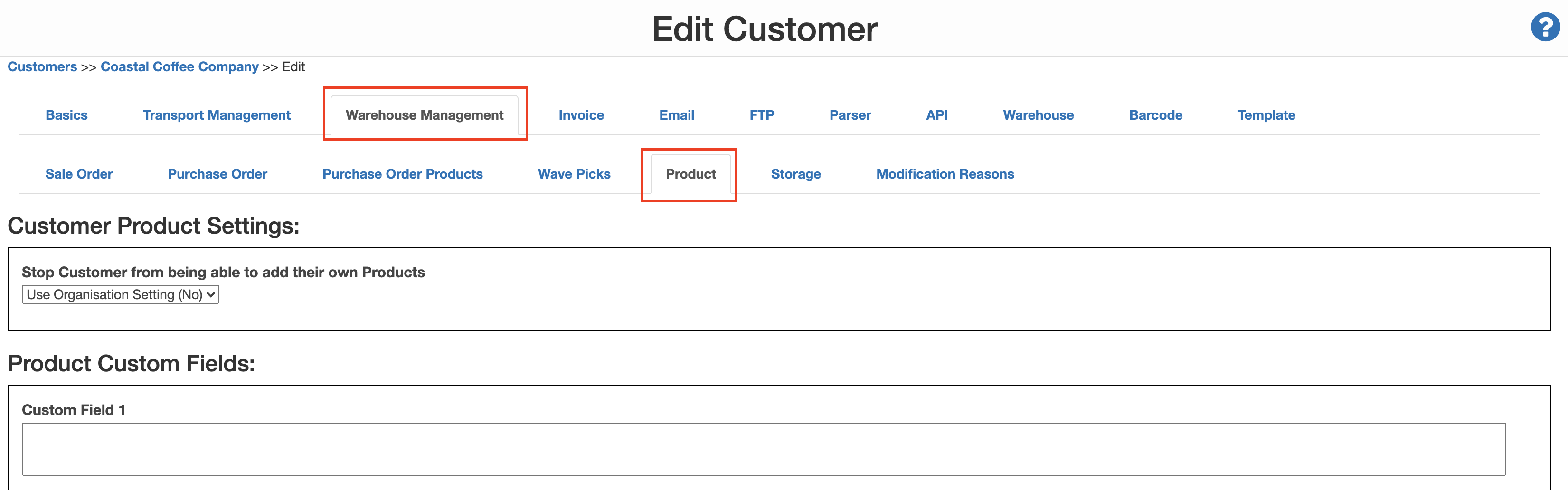Select the Warehouse Management tab
1568x490 pixels.
[424, 114]
